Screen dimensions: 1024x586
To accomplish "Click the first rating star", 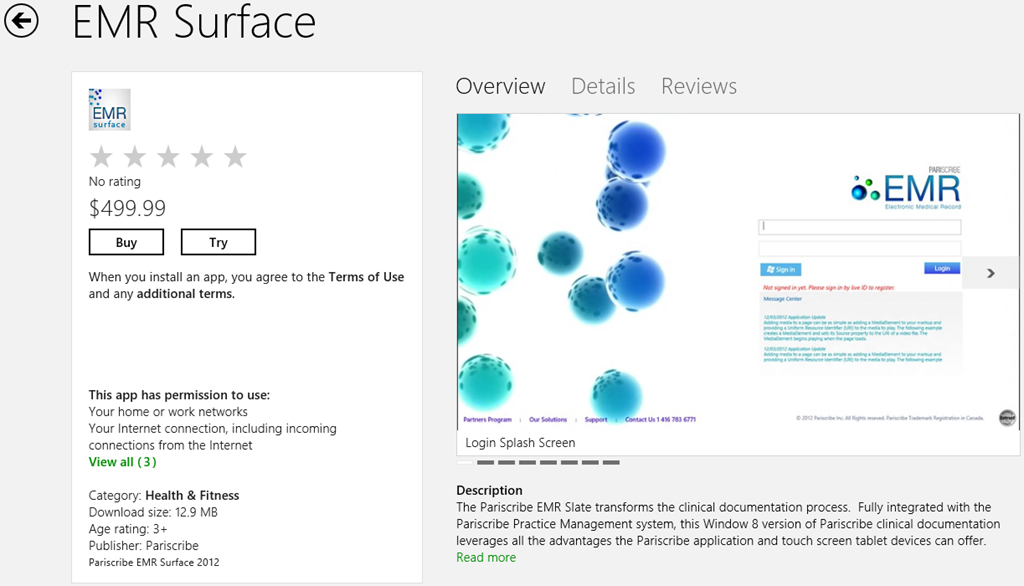I will [x=101, y=157].
